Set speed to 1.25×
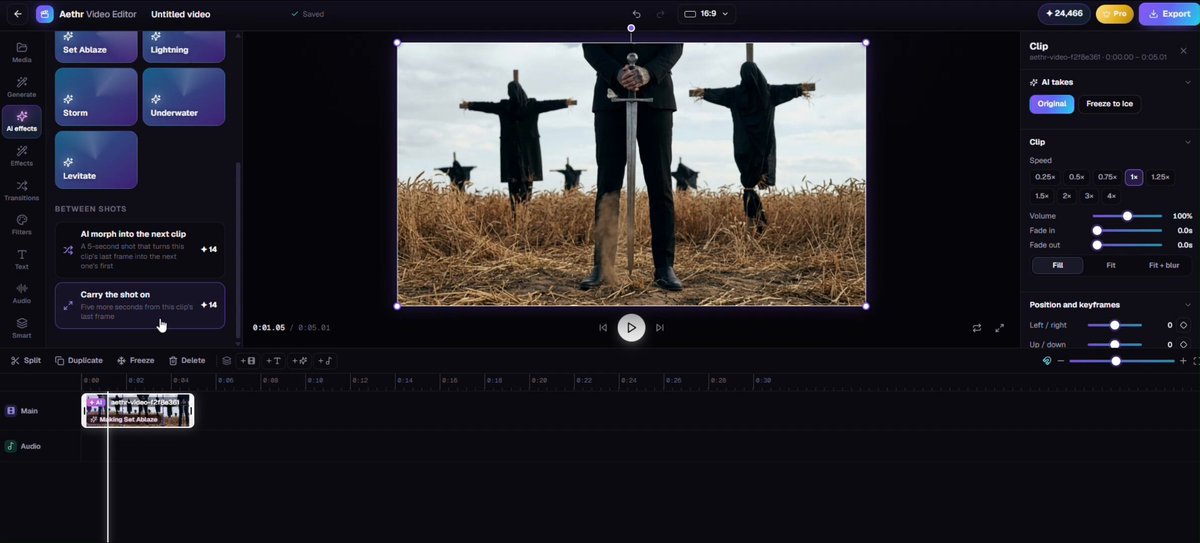The height and width of the screenshot is (543, 1200). pos(1160,177)
